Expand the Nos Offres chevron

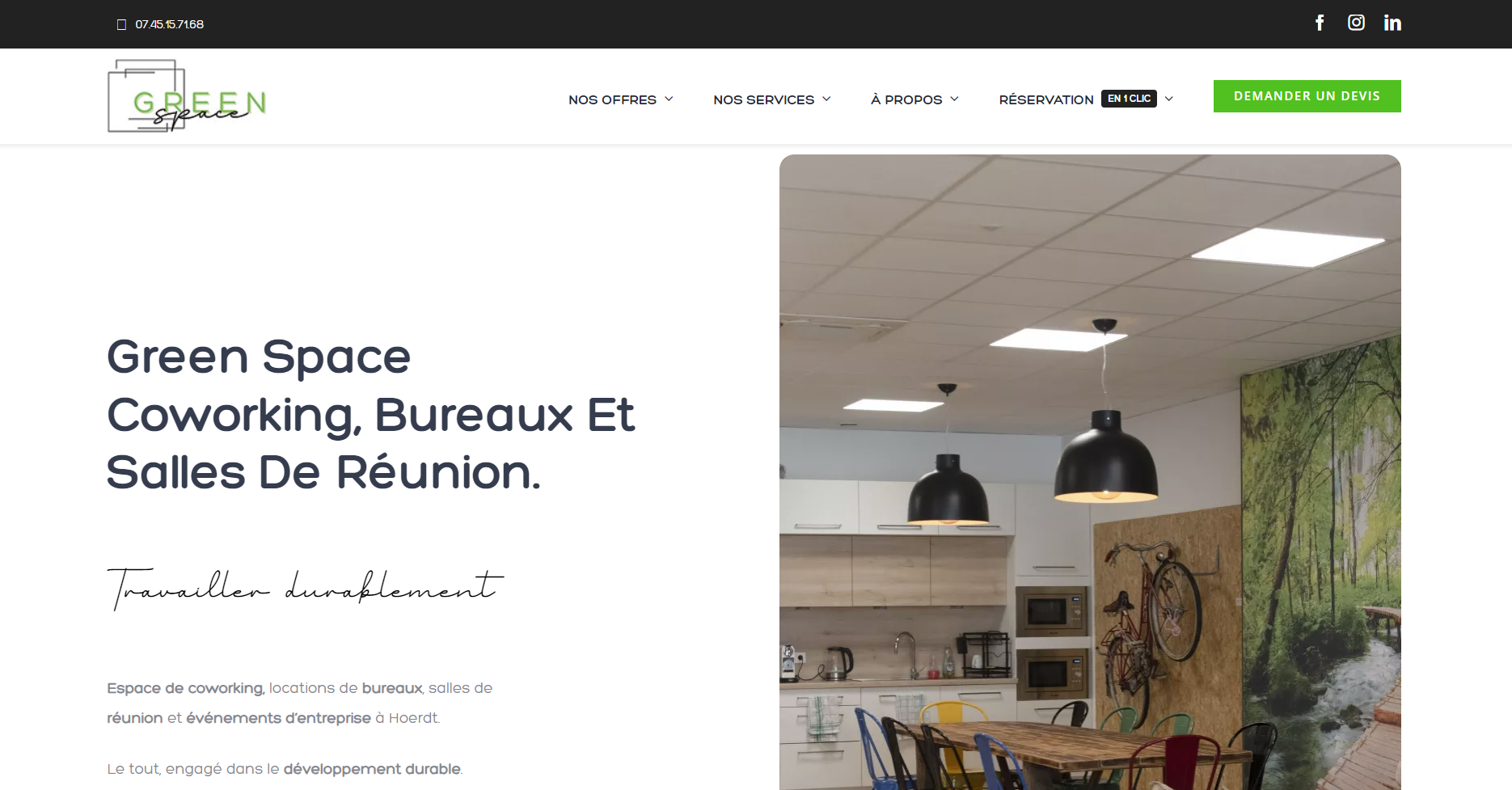[669, 99]
